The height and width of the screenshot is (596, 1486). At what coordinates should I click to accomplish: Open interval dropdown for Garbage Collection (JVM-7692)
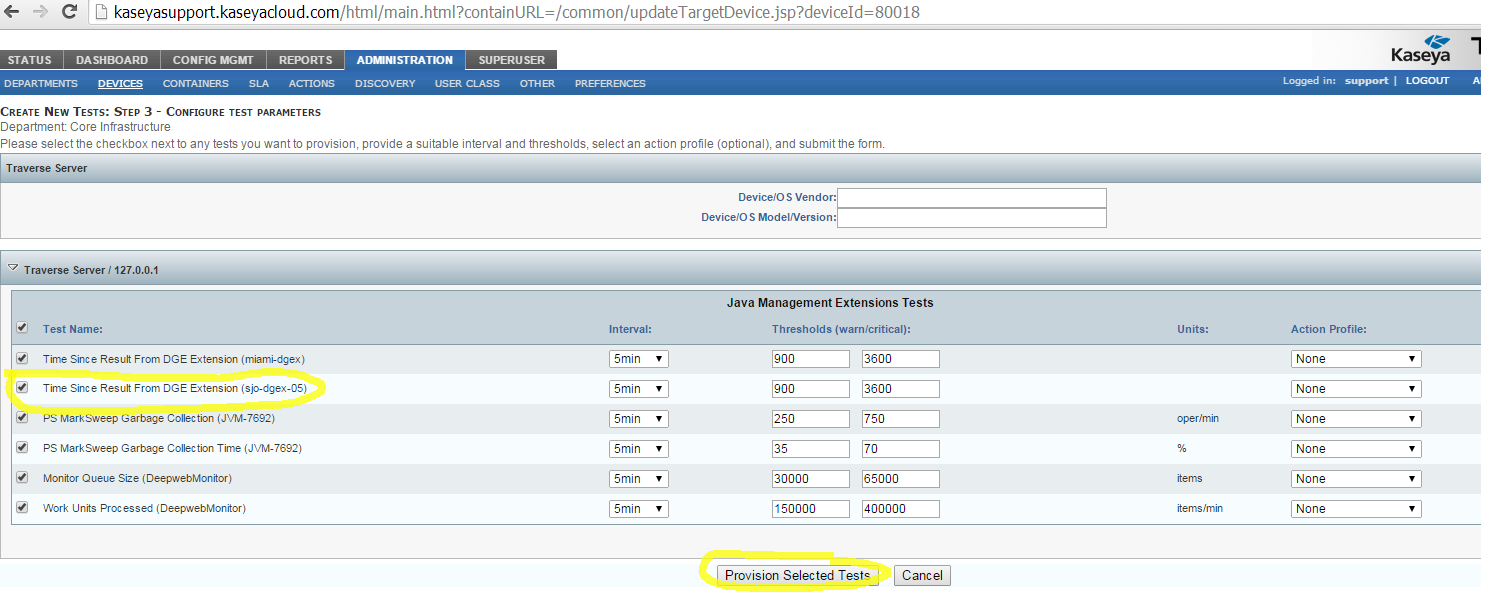click(639, 419)
